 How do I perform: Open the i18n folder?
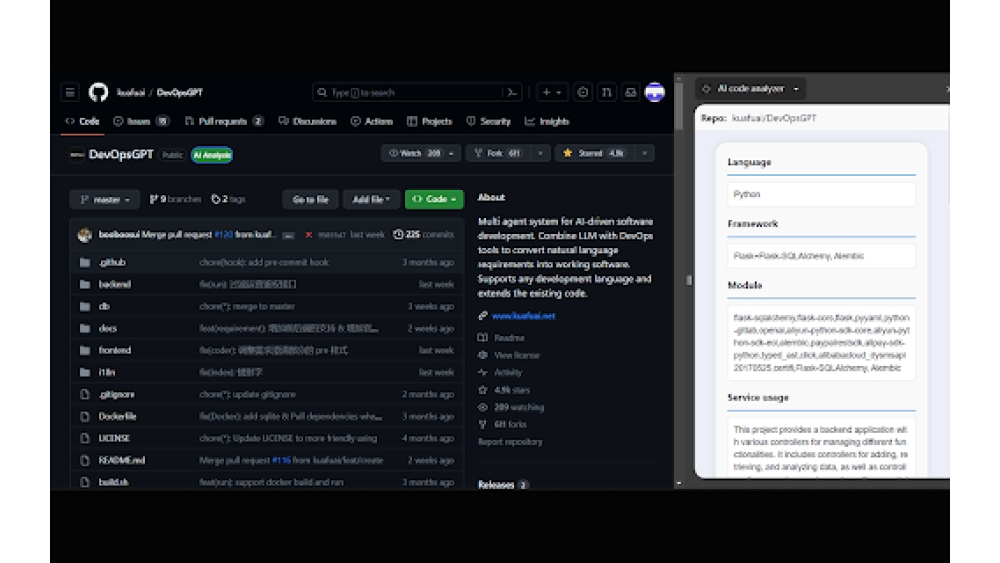pos(107,372)
